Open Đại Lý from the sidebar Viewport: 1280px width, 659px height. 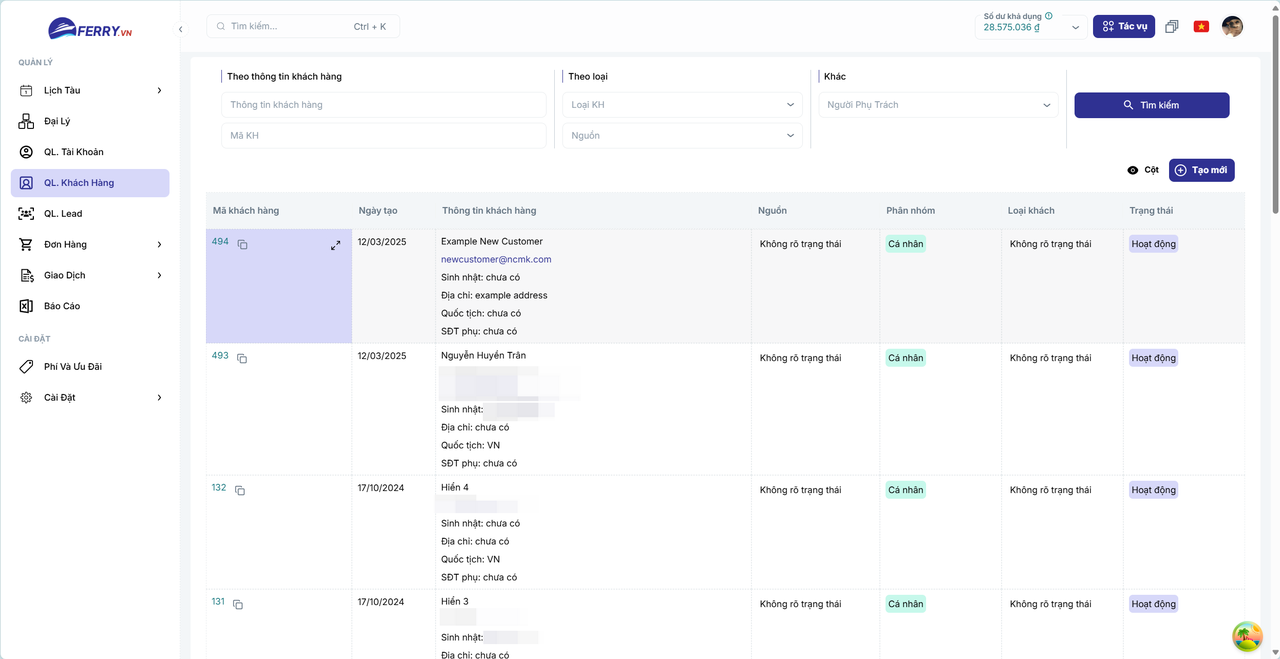90,121
